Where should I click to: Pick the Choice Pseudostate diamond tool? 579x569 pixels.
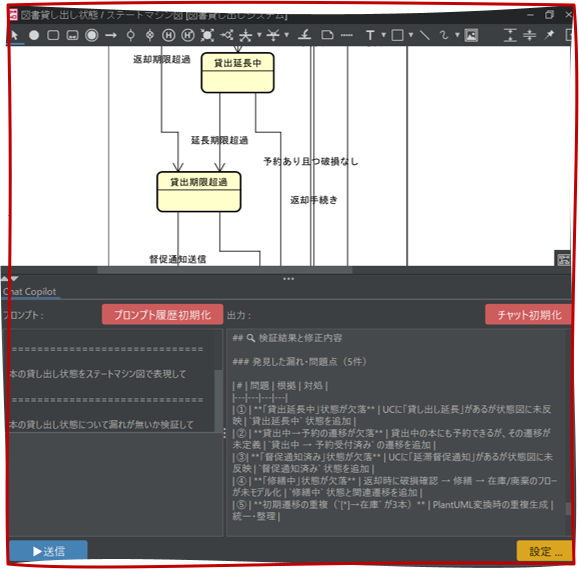click(x=150, y=35)
